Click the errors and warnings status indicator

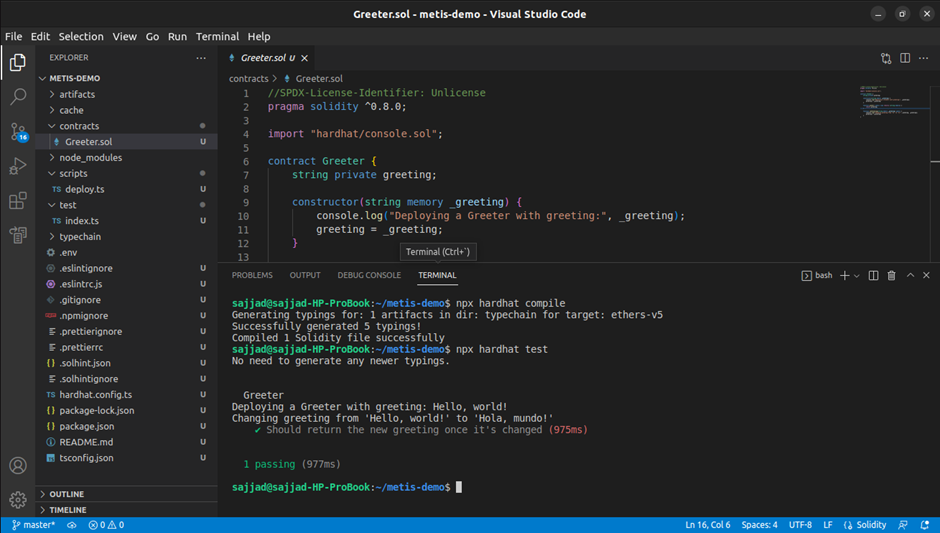[106, 525]
